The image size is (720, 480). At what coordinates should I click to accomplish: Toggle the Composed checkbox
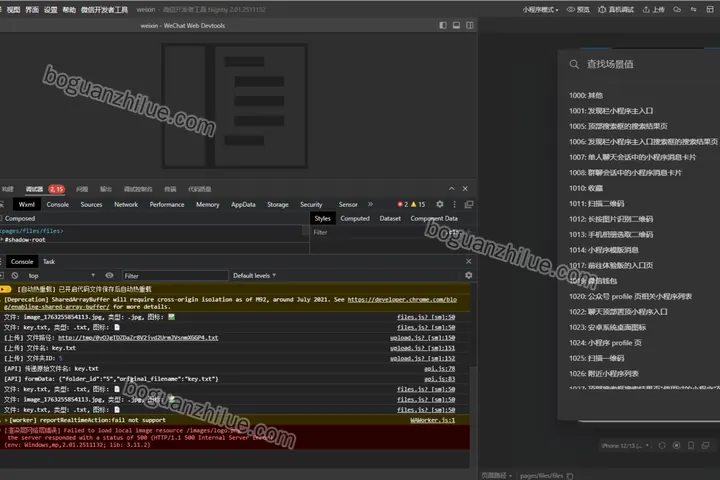coord(1,219)
